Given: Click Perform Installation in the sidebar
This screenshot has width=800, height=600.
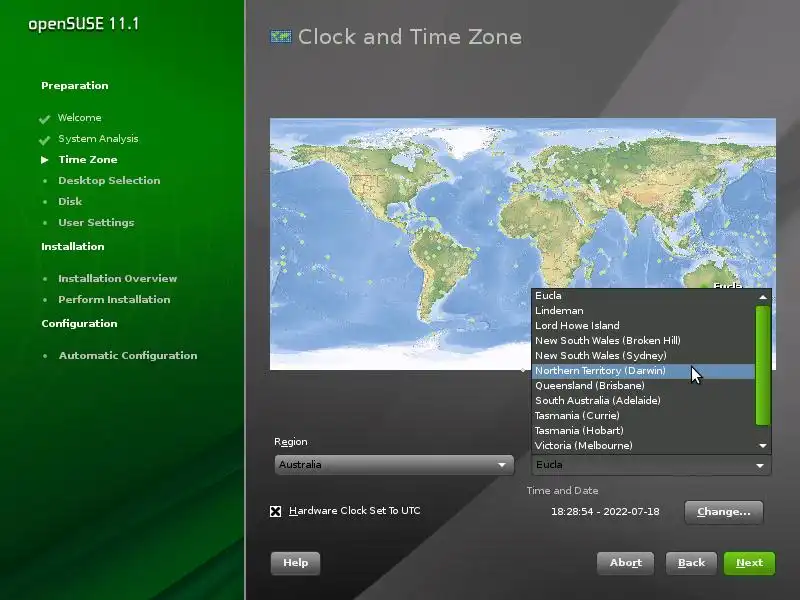Looking at the screenshot, I should [114, 299].
